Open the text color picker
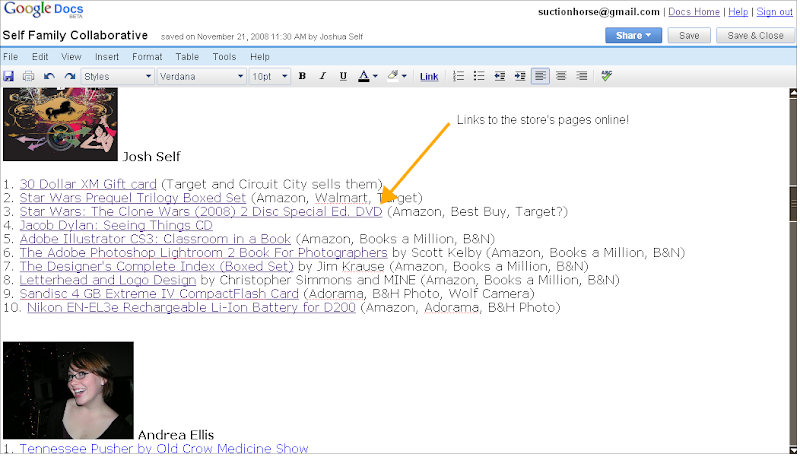800x457 pixels. click(x=368, y=76)
